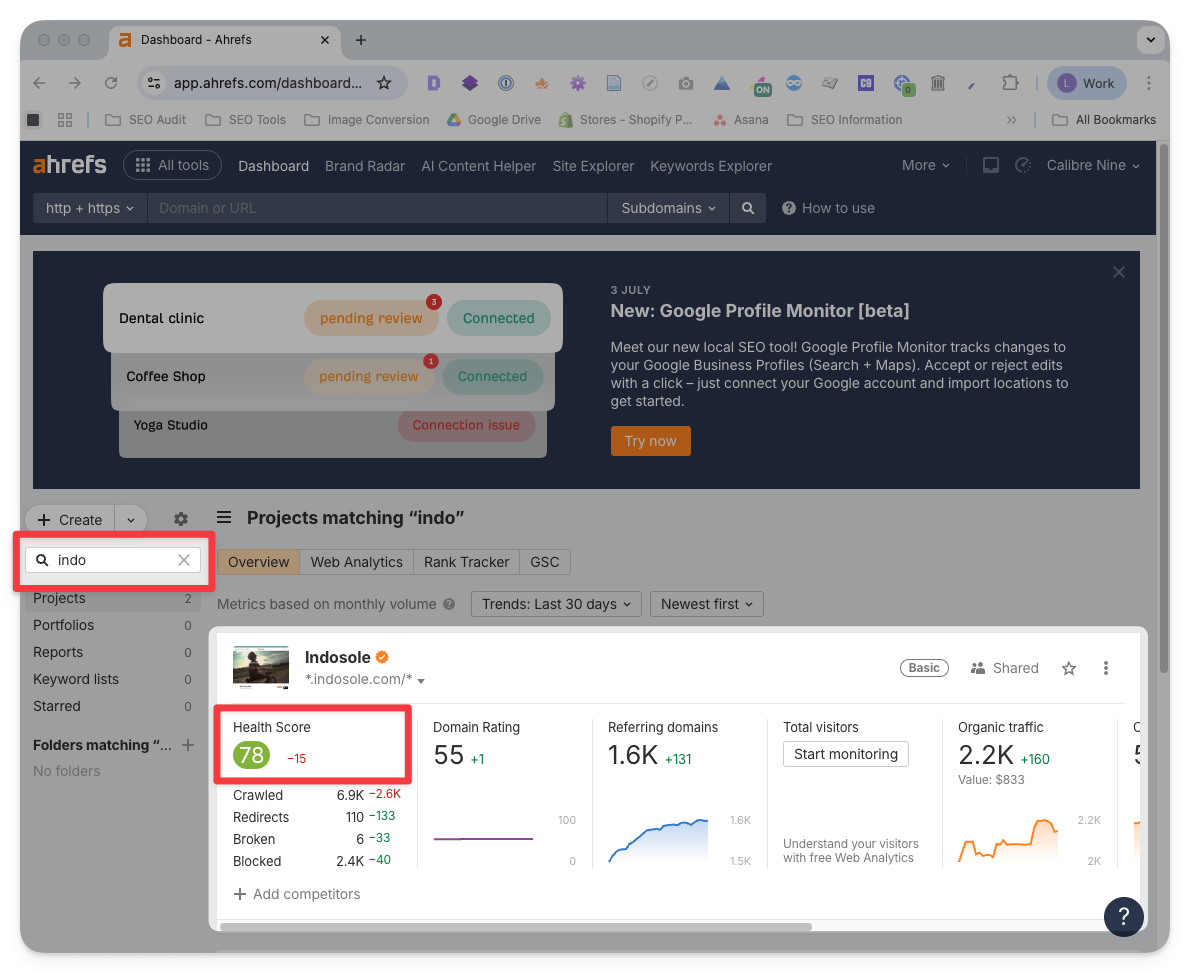The width and height of the screenshot is (1190, 973).
Task: Click the help question mark bubble
Action: click(x=1123, y=915)
